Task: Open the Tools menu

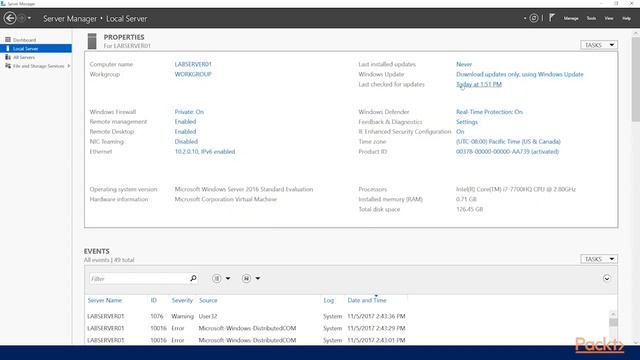Action: (x=591, y=18)
